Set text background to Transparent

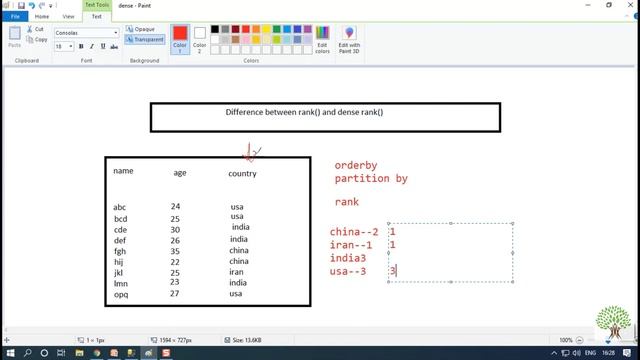pyautogui.click(x=145, y=40)
